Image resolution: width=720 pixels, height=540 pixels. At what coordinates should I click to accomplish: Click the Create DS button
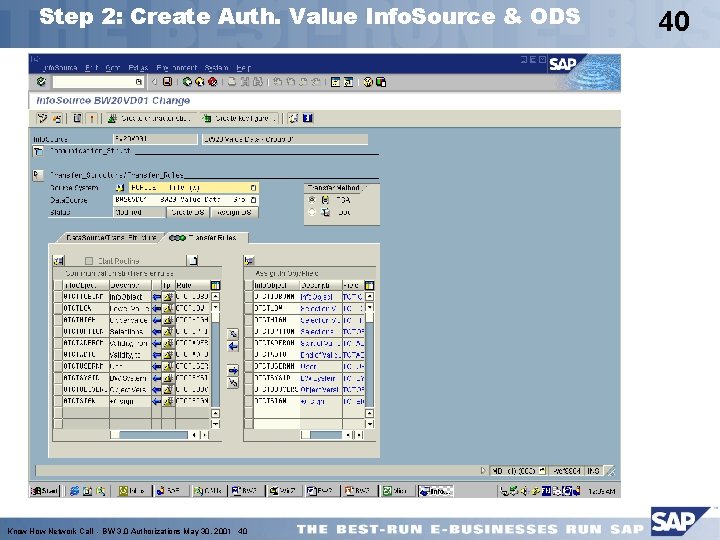pyautogui.click(x=187, y=212)
